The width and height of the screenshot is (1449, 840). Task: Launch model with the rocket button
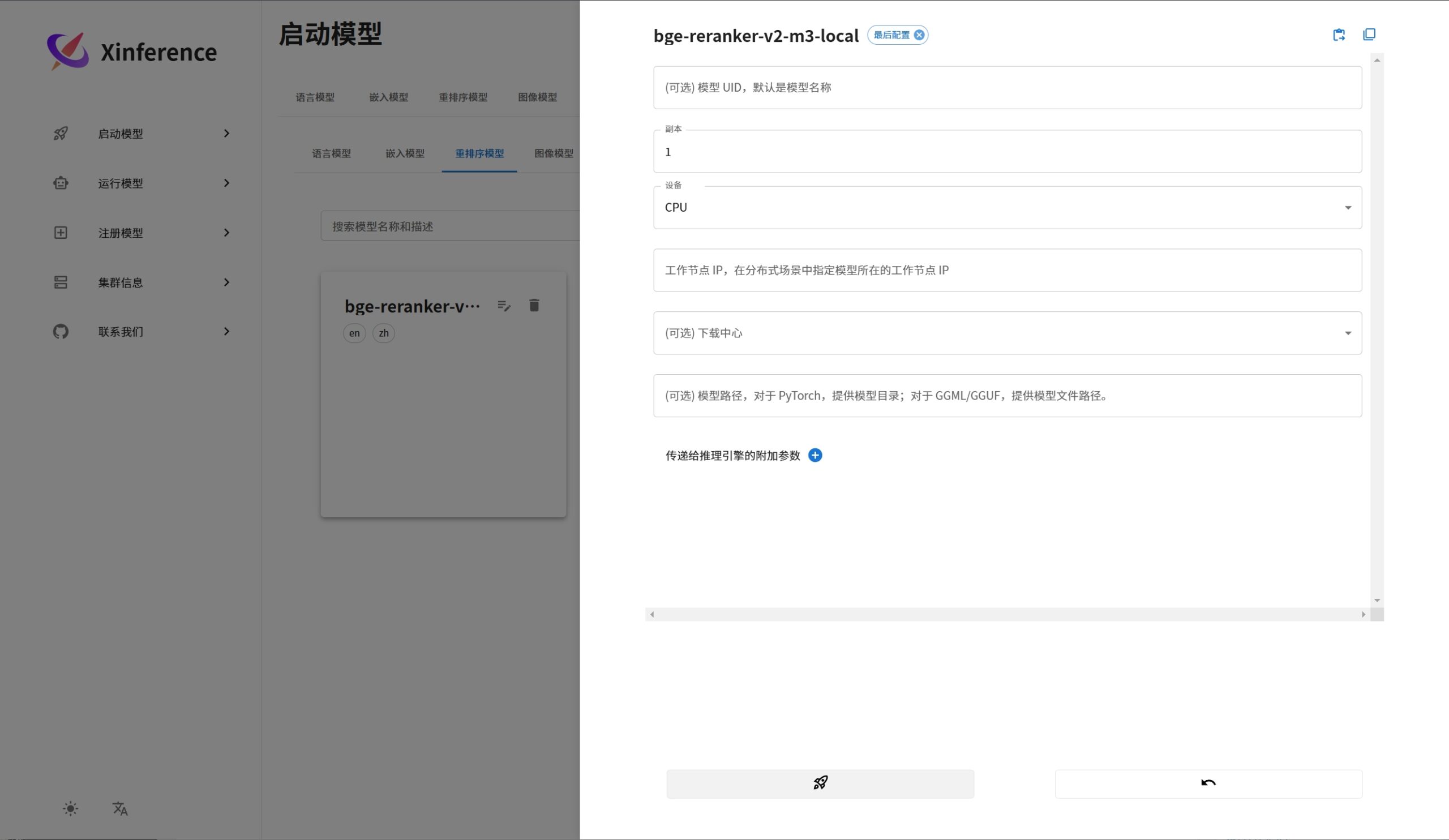[821, 783]
